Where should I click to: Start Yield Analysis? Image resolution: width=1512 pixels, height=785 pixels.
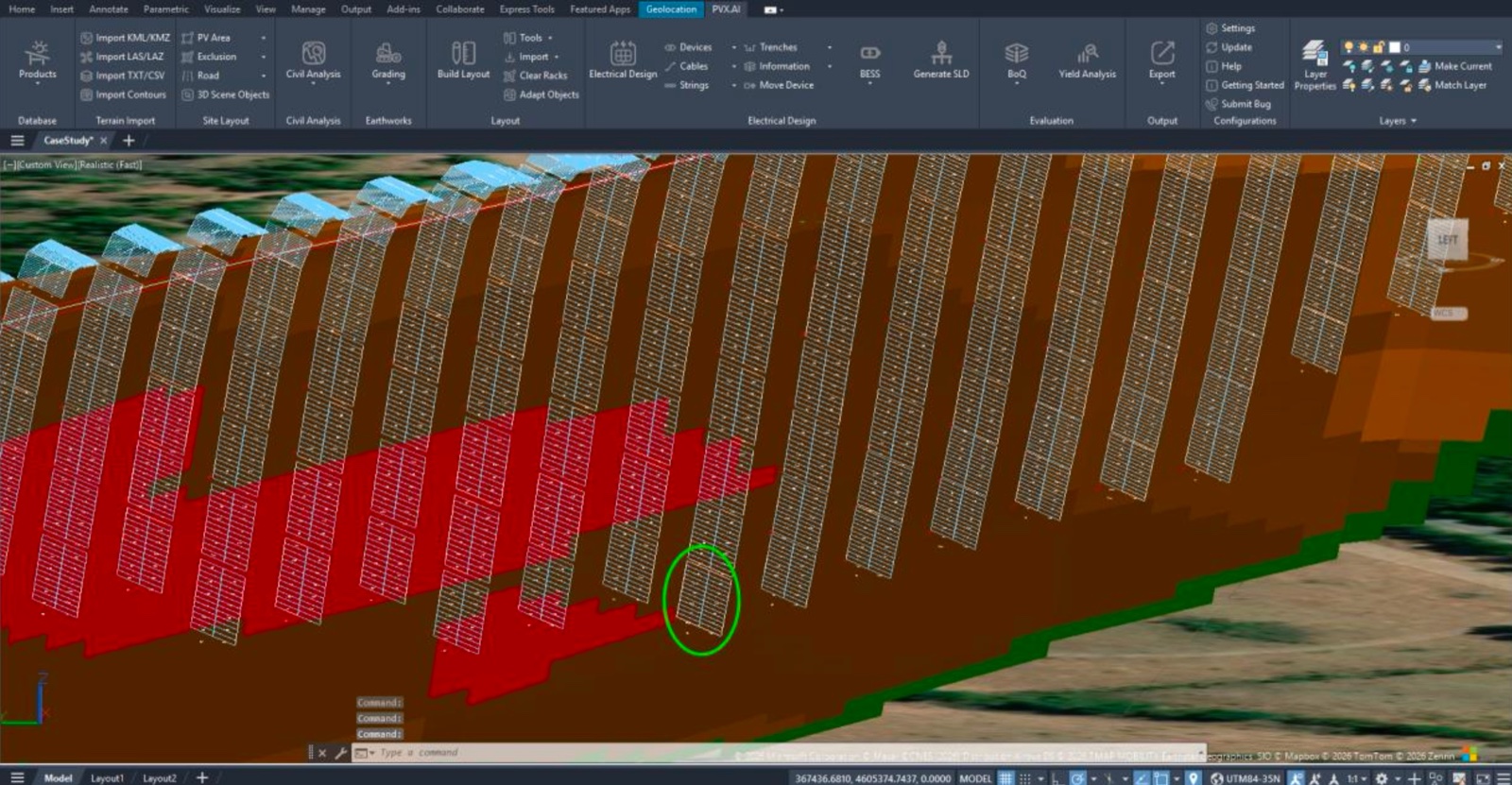[x=1087, y=60]
